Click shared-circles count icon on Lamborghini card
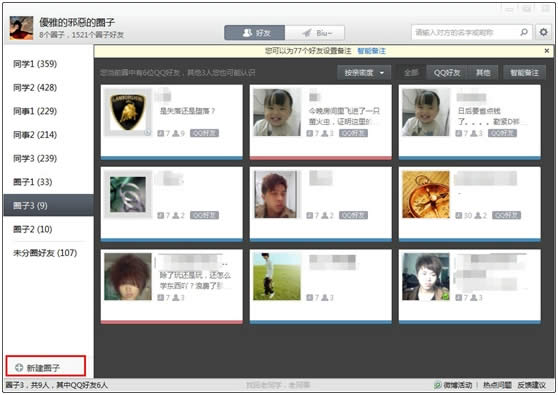Screen dimensions: 558x395 tap(160, 133)
